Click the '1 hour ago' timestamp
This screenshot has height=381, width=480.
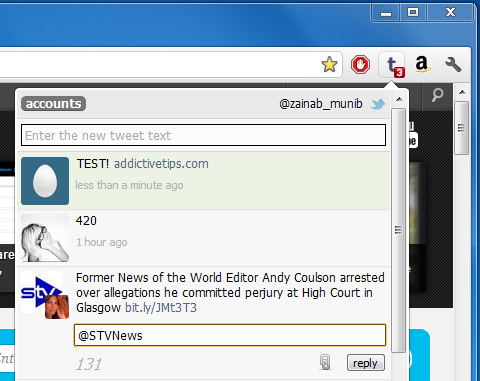click(102, 242)
